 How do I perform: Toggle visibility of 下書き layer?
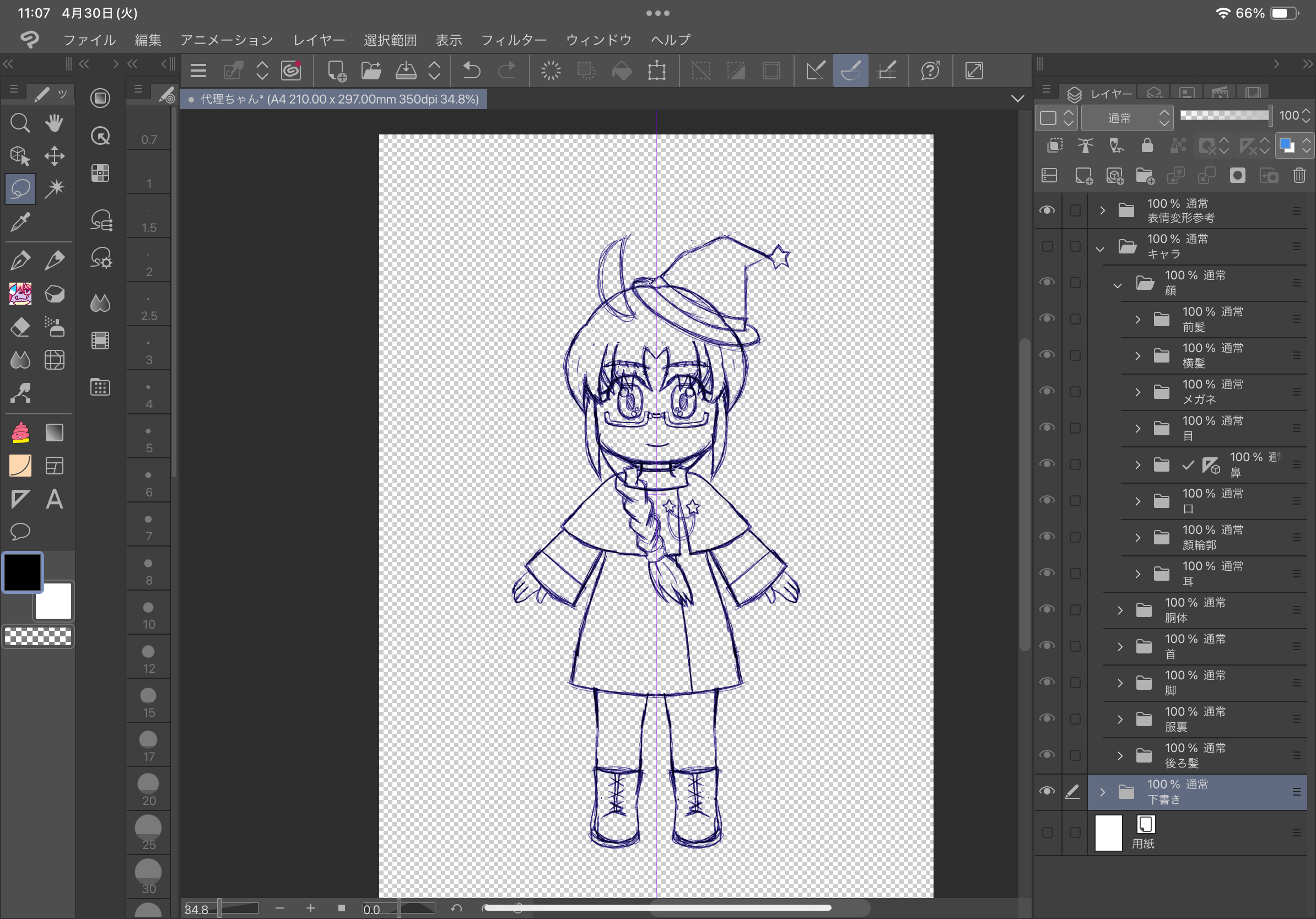(1047, 791)
